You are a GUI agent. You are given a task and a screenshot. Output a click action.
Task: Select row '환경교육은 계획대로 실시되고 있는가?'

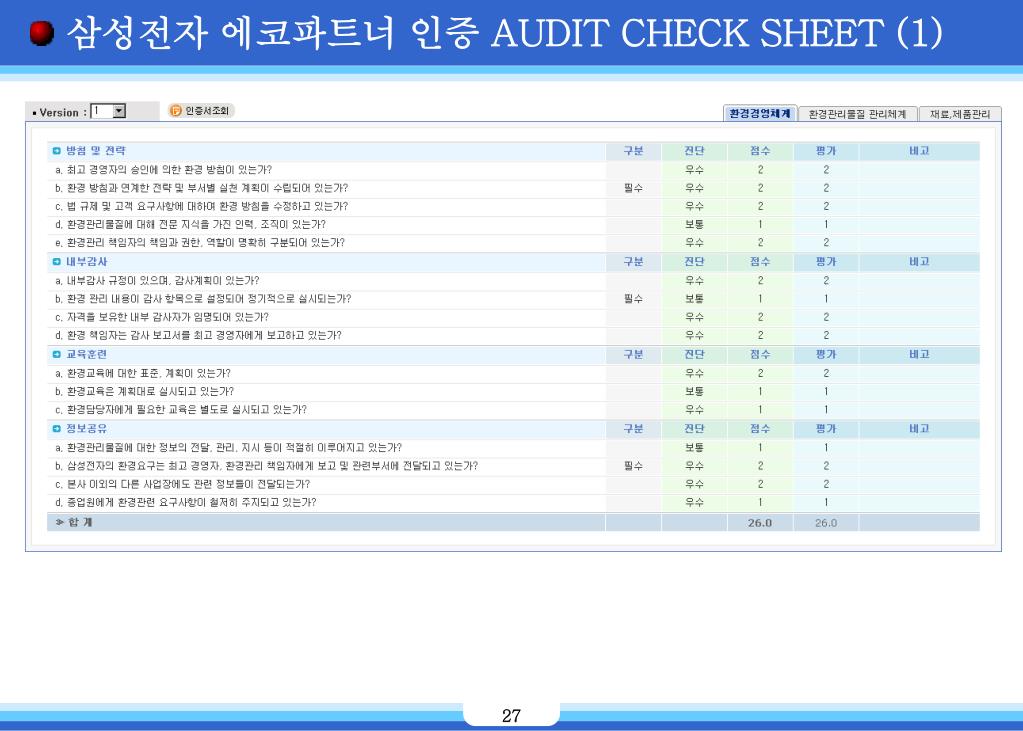click(513, 392)
